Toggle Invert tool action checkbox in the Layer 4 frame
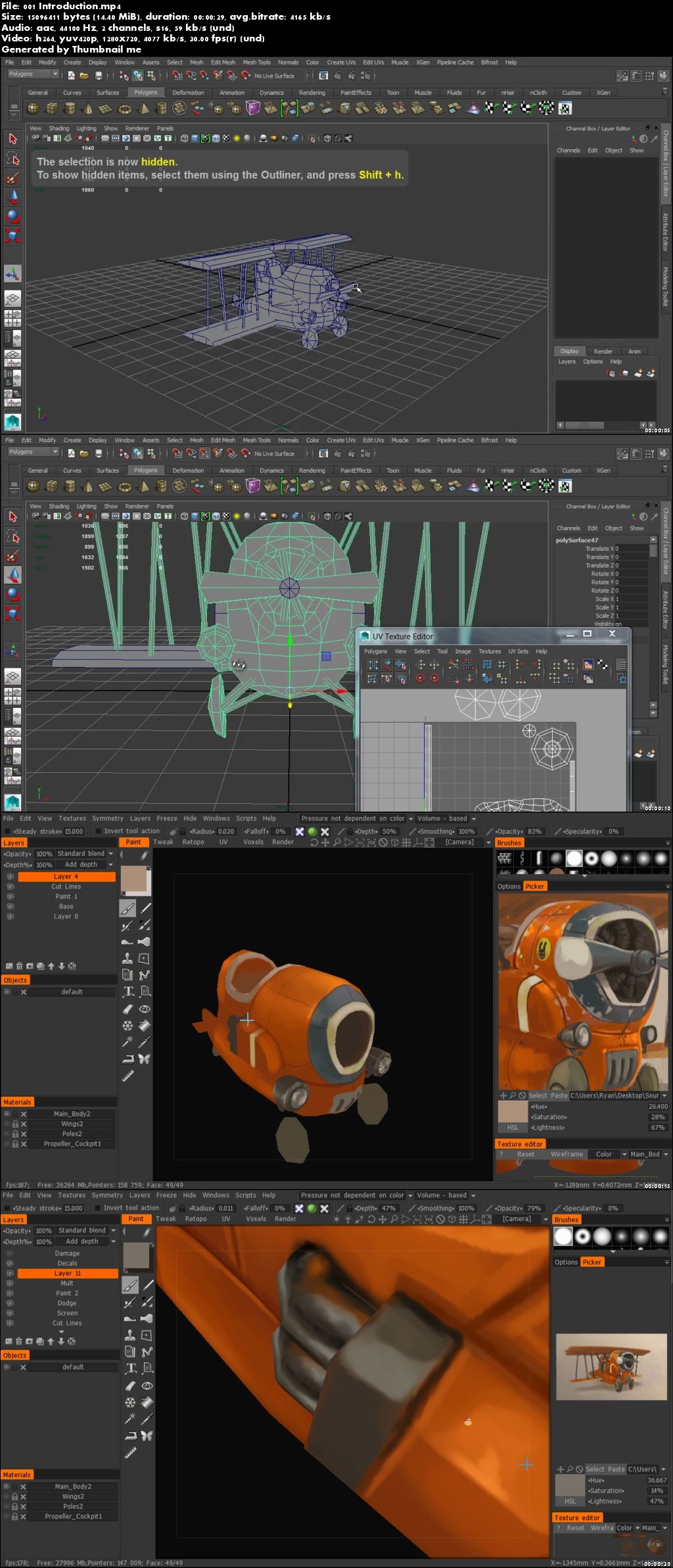The height and width of the screenshot is (1568, 673). [98, 831]
